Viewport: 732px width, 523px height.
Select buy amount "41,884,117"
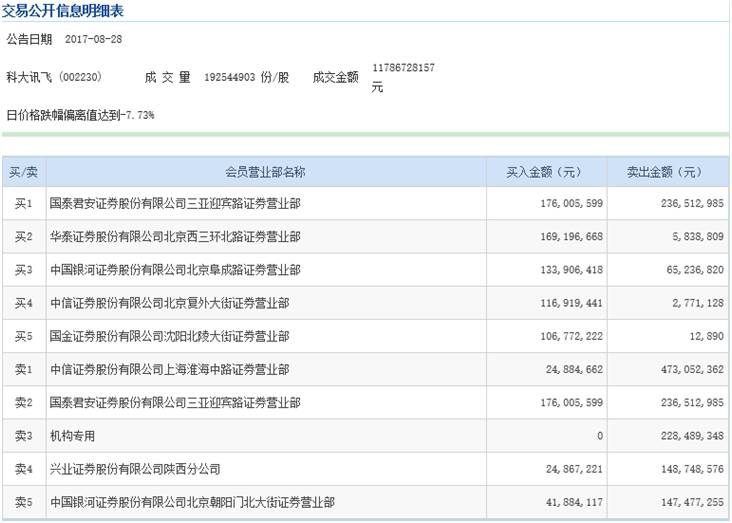point(574,502)
